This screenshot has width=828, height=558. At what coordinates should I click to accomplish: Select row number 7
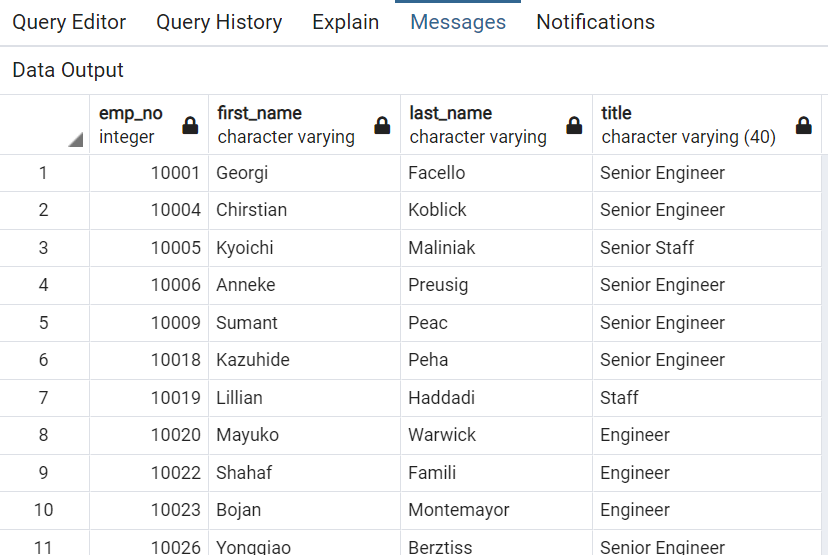point(44,398)
